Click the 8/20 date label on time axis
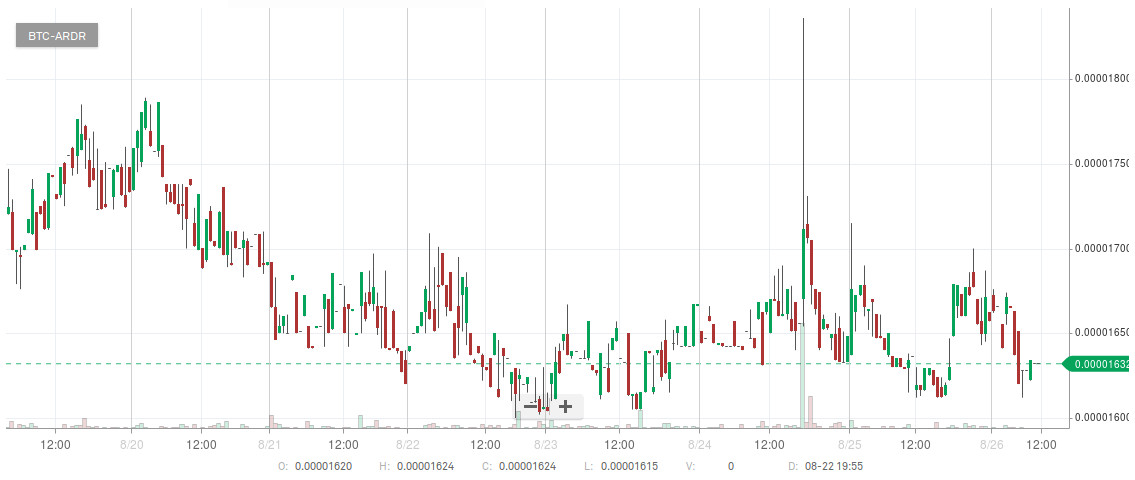Screen dimensions: 1135x480 tap(130, 444)
